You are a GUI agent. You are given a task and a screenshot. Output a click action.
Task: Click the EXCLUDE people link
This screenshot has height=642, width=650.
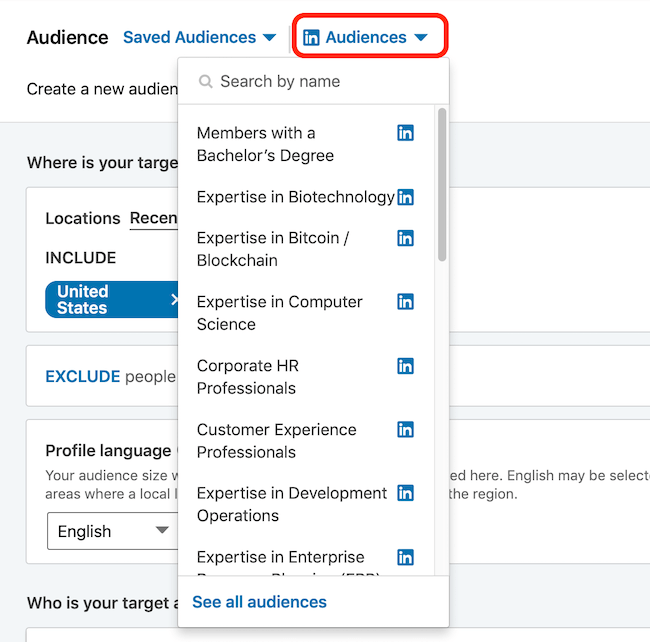pyautogui.click(x=82, y=376)
